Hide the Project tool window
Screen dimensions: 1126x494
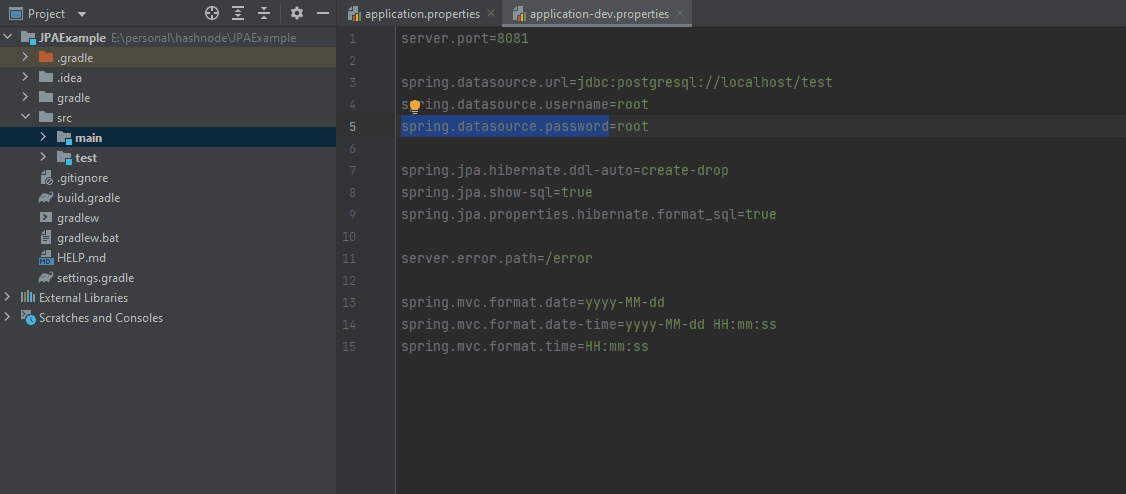(x=322, y=13)
